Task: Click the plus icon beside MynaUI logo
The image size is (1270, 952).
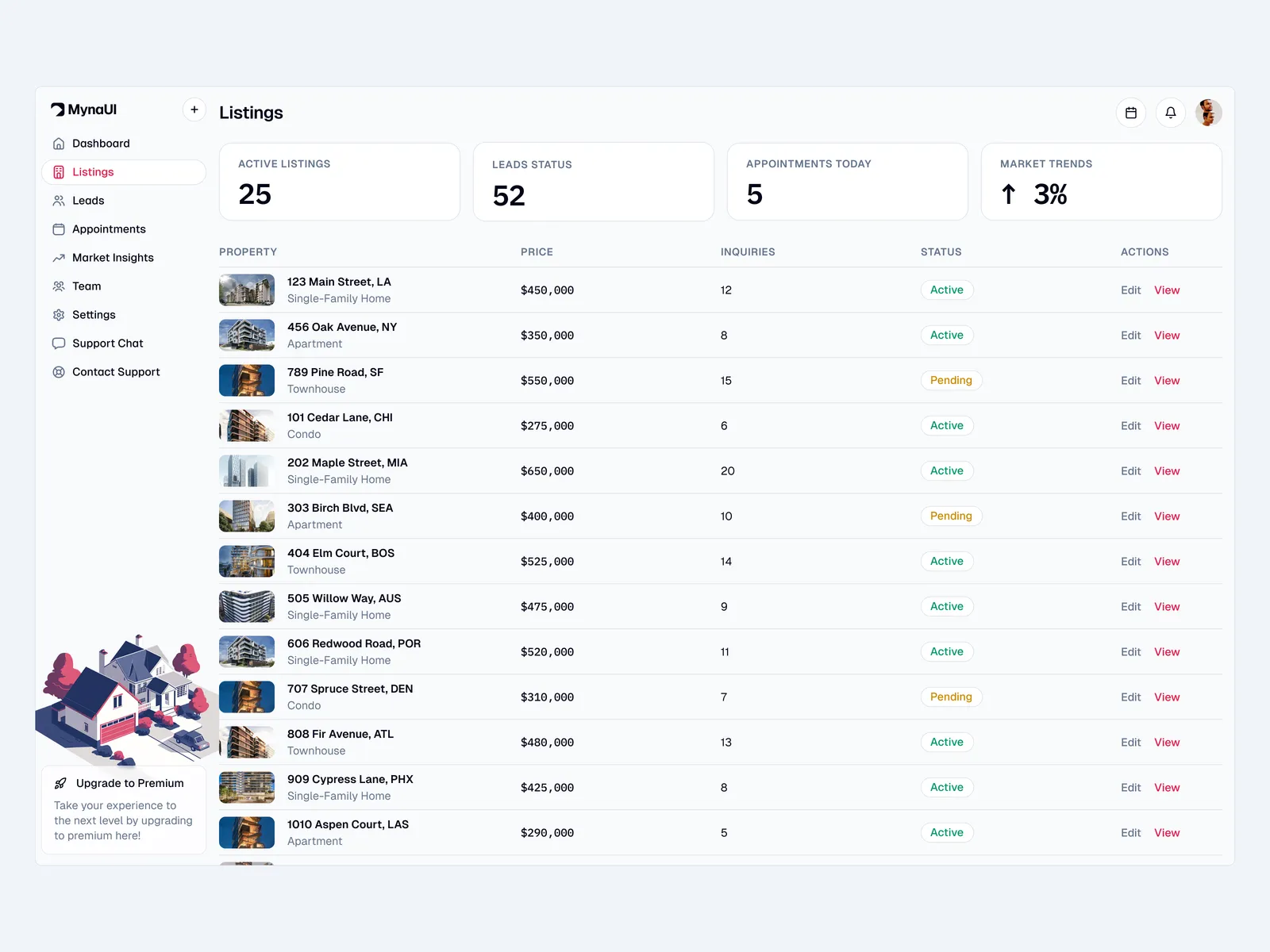Action: coord(194,109)
